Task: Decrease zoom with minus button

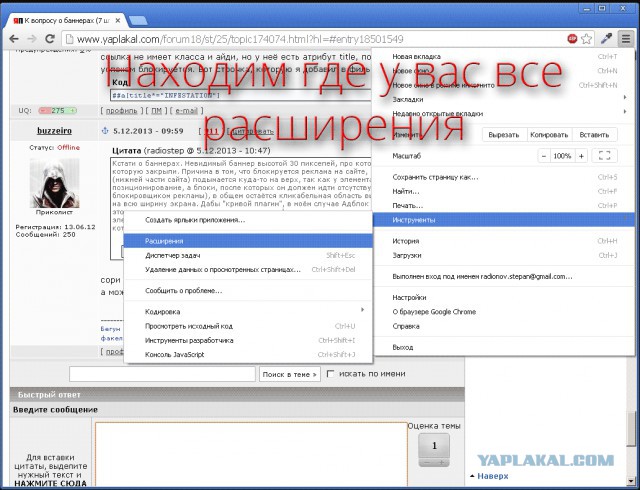Action: (x=544, y=156)
